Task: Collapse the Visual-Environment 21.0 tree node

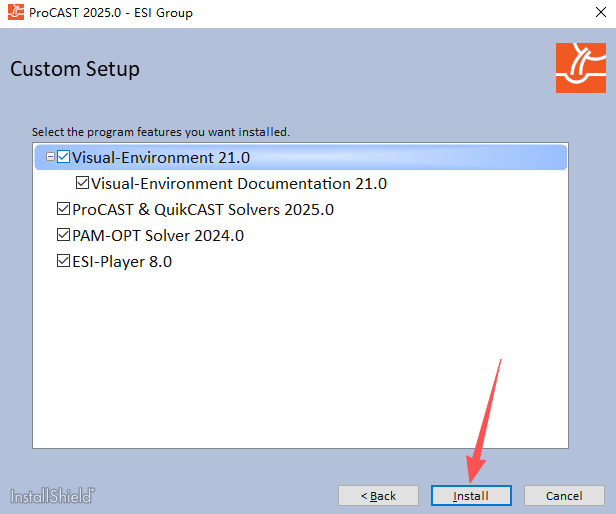Action: (x=50, y=157)
